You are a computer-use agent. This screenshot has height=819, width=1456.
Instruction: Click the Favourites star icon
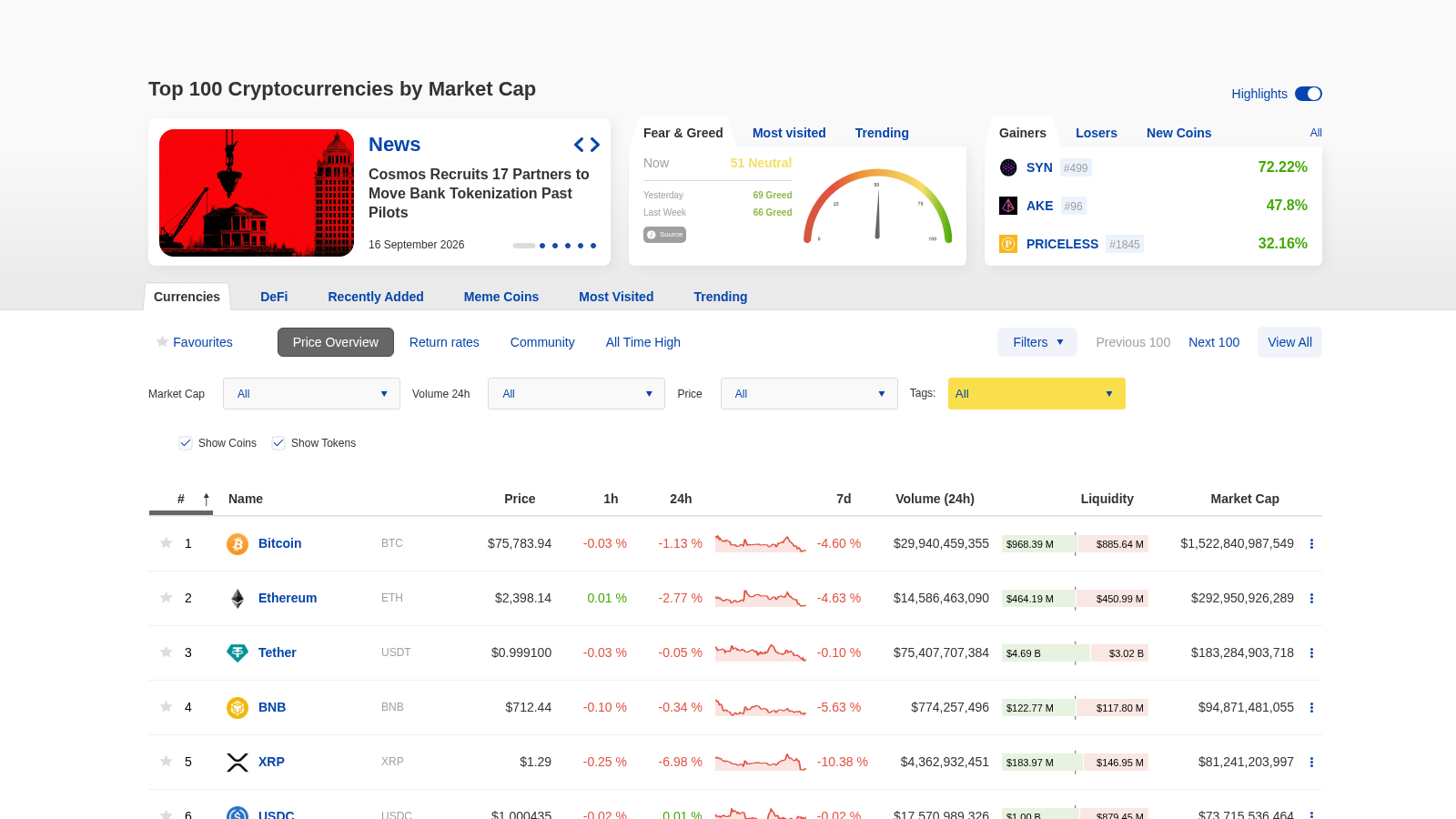[162, 342]
